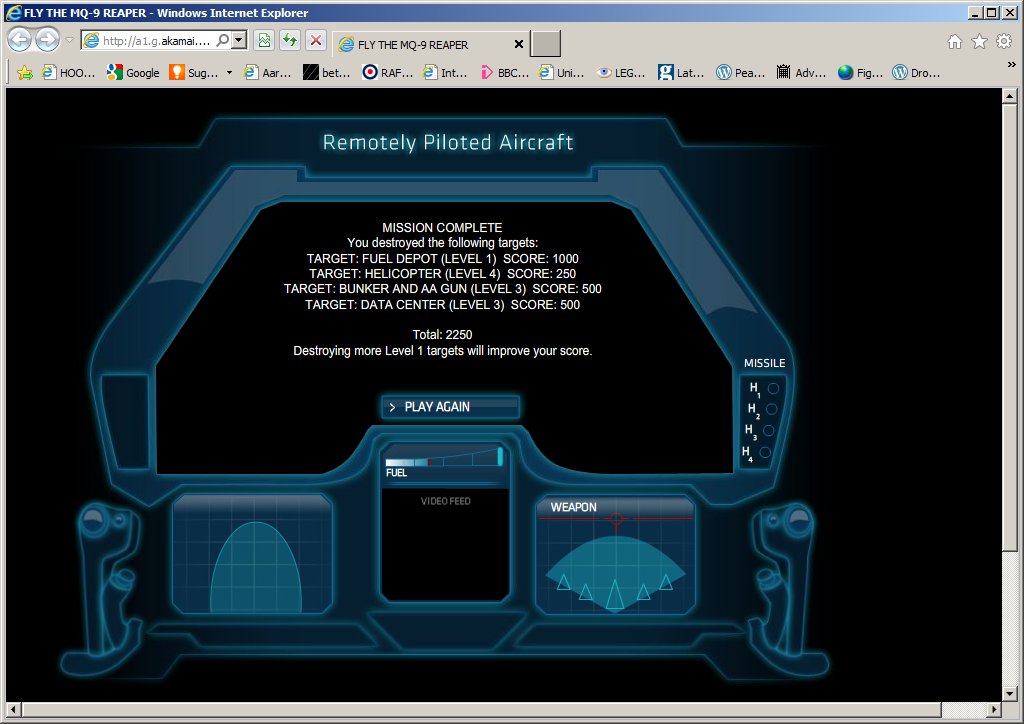Open Favorites star icon at top right
Image resolution: width=1024 pixels, height=724 pixels.
[979, 41]
